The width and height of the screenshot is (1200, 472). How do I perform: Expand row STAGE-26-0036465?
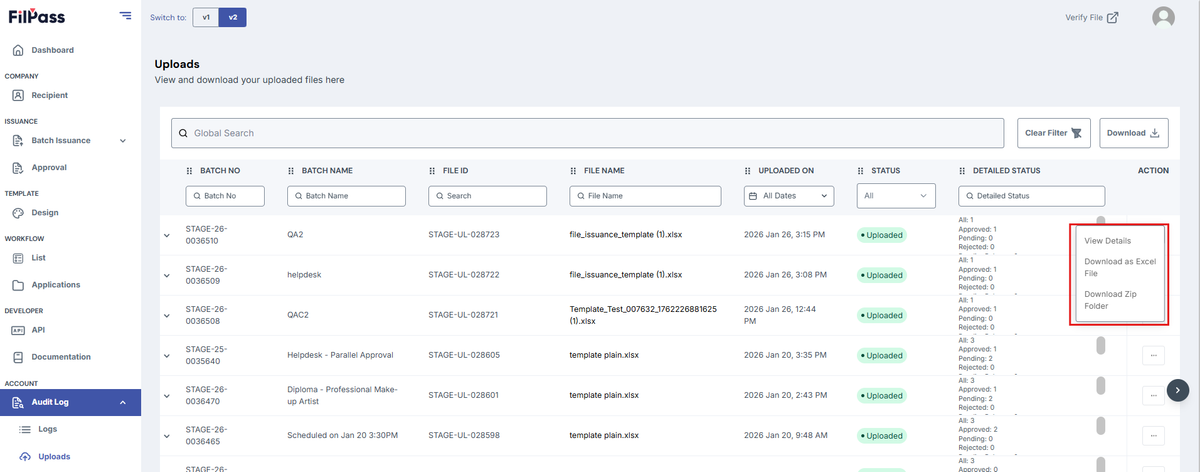tap(167, 435)
